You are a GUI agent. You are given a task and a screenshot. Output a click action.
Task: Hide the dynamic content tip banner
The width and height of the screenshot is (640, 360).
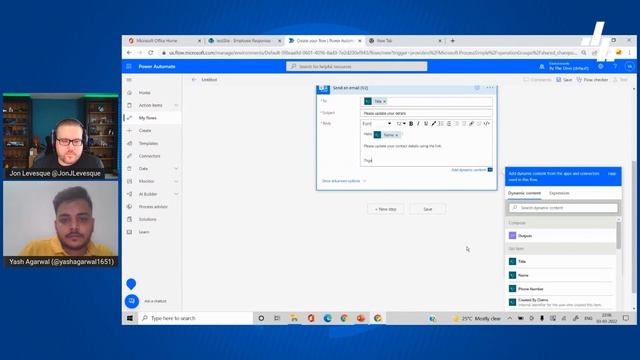pyautogui.click(x=612, y=174)
